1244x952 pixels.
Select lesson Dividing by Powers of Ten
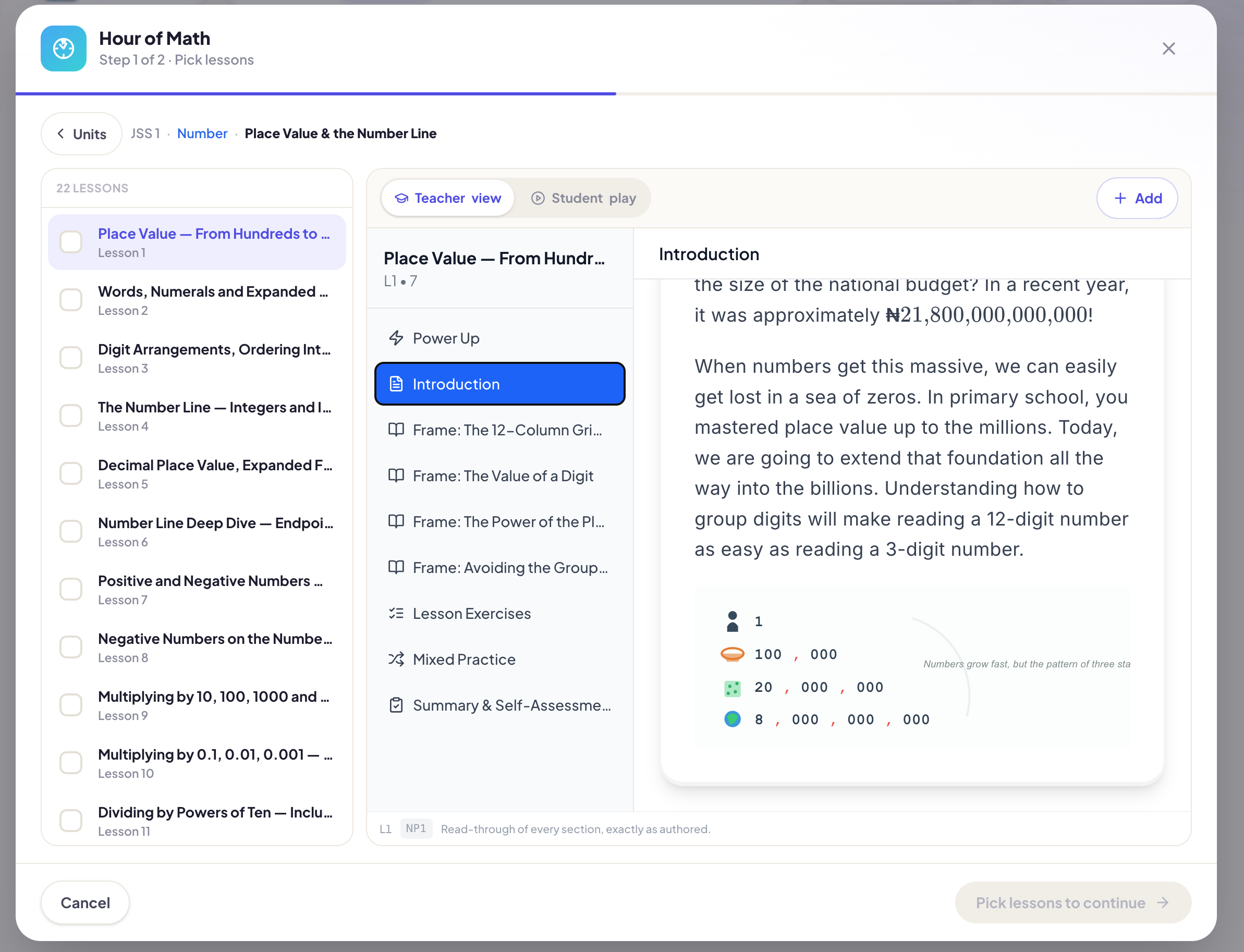point(197,820)
